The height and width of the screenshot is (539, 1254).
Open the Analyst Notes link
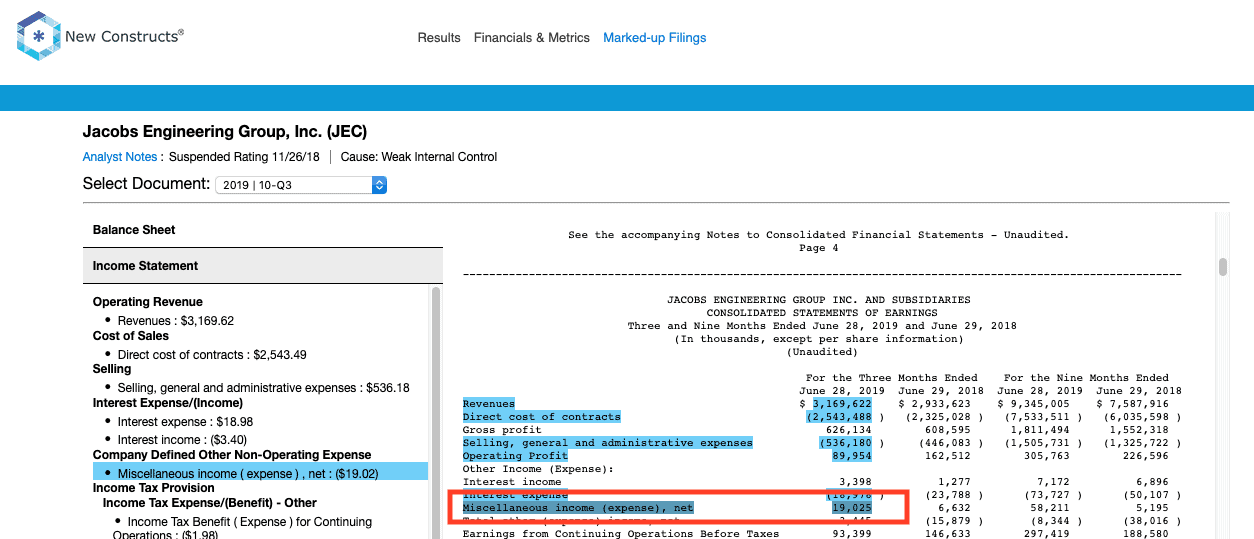(x=120, y=157)
